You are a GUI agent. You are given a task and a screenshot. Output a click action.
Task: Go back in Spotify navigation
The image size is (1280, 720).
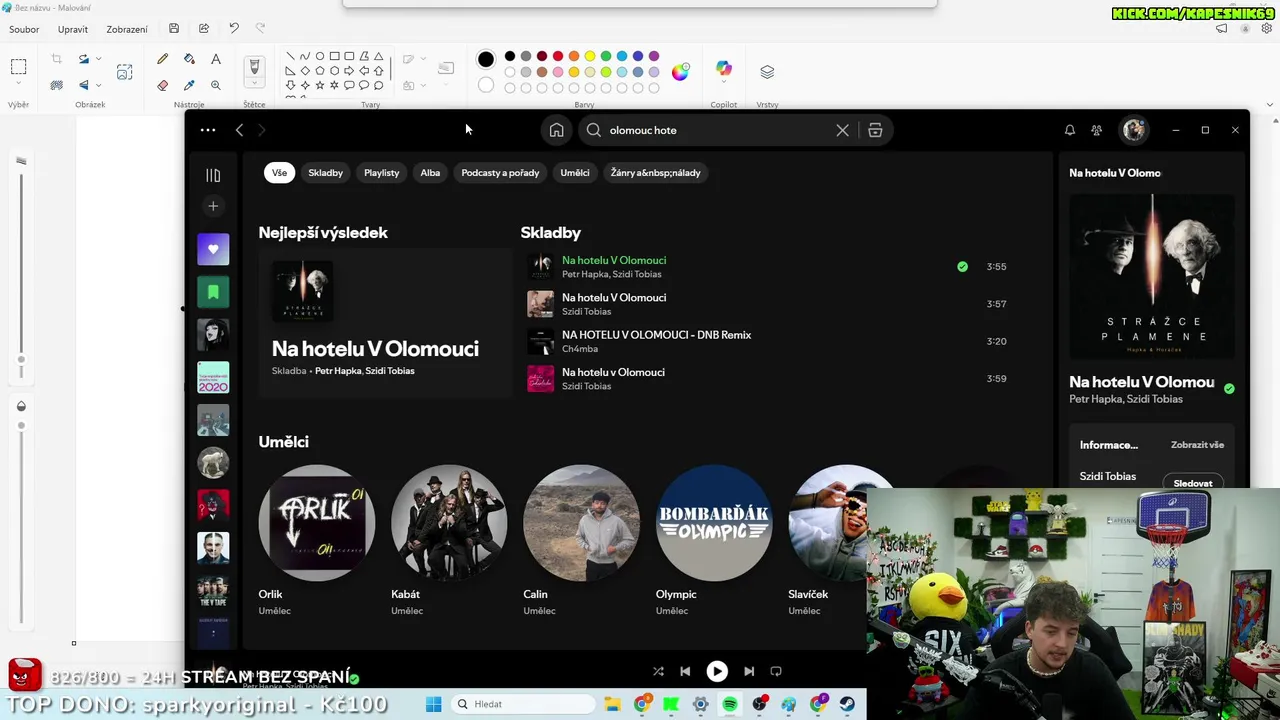pyautogui.click(x=239, y=130)
